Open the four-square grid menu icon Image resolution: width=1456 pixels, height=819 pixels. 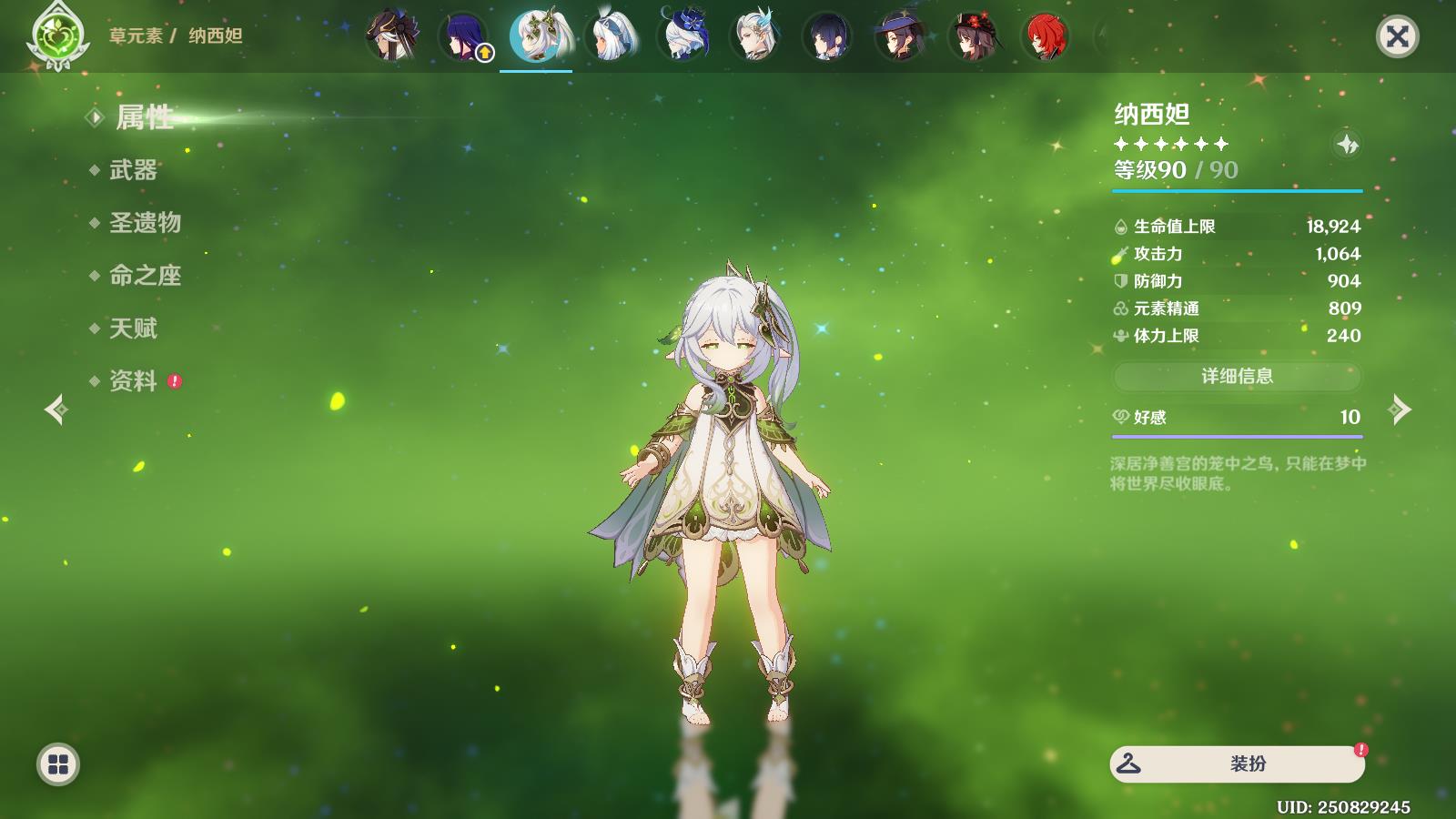tap(58, 764)
